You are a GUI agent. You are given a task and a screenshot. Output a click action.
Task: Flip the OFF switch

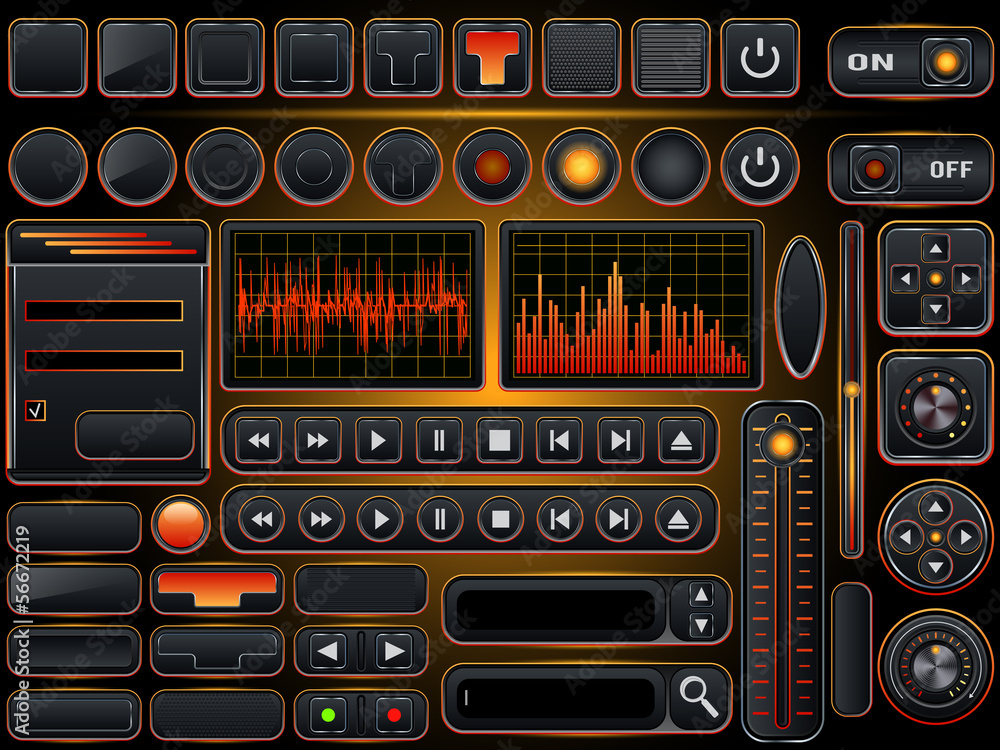coord(910,169)
